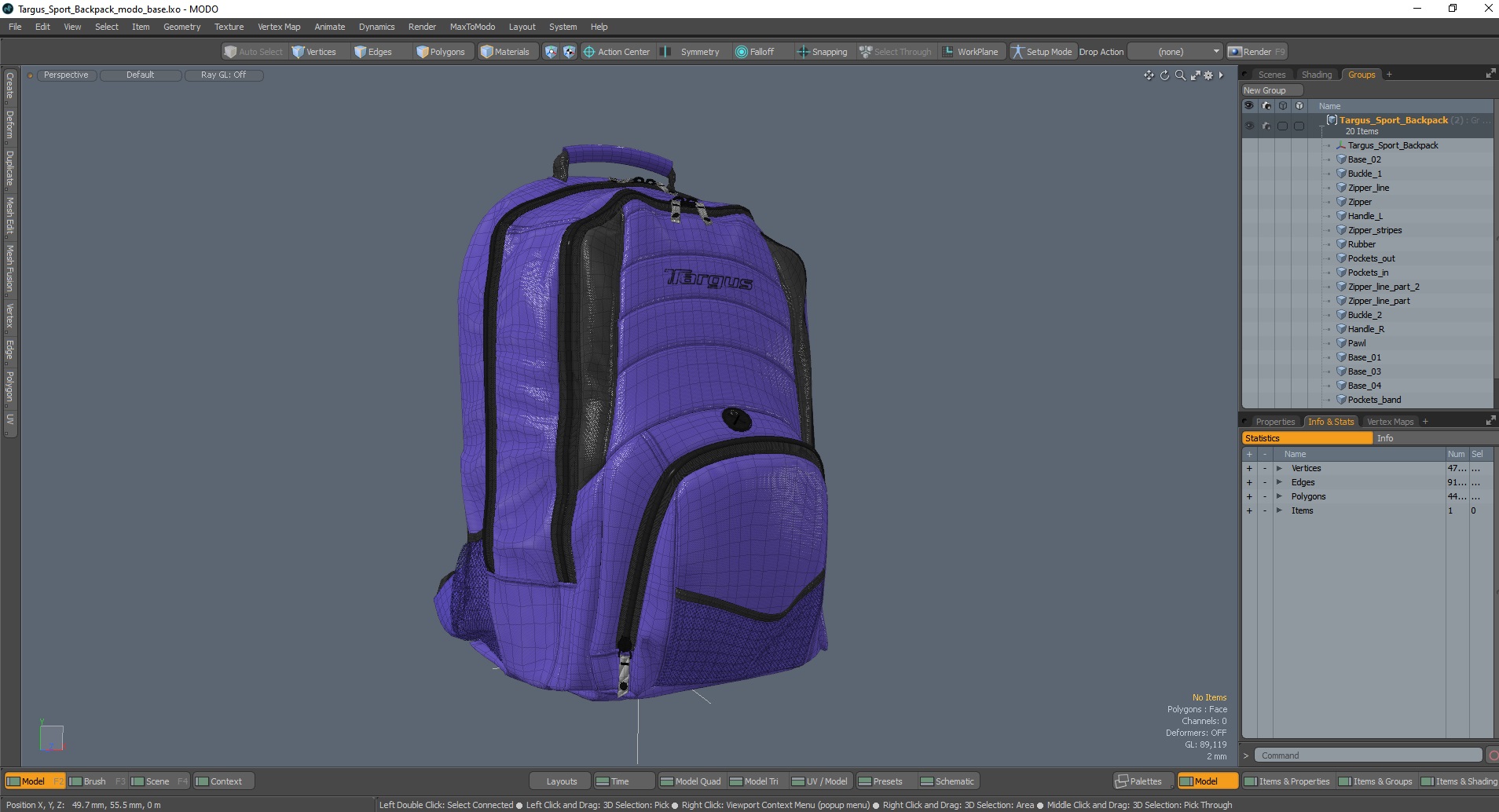The image size is (1499, 812).
Task: Select Vertices selection mode
Action: pyautogui.click(x=314, y=52)
